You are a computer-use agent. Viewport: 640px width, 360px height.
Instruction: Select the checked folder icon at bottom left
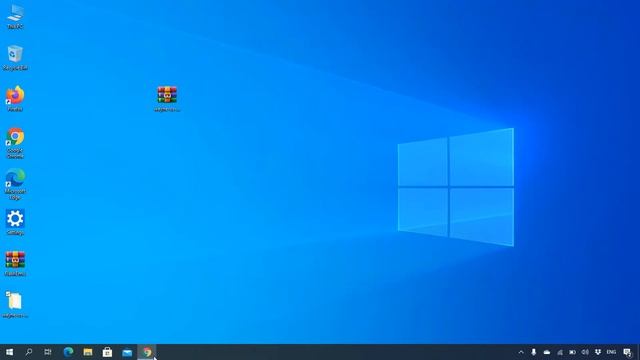point(15,304)
